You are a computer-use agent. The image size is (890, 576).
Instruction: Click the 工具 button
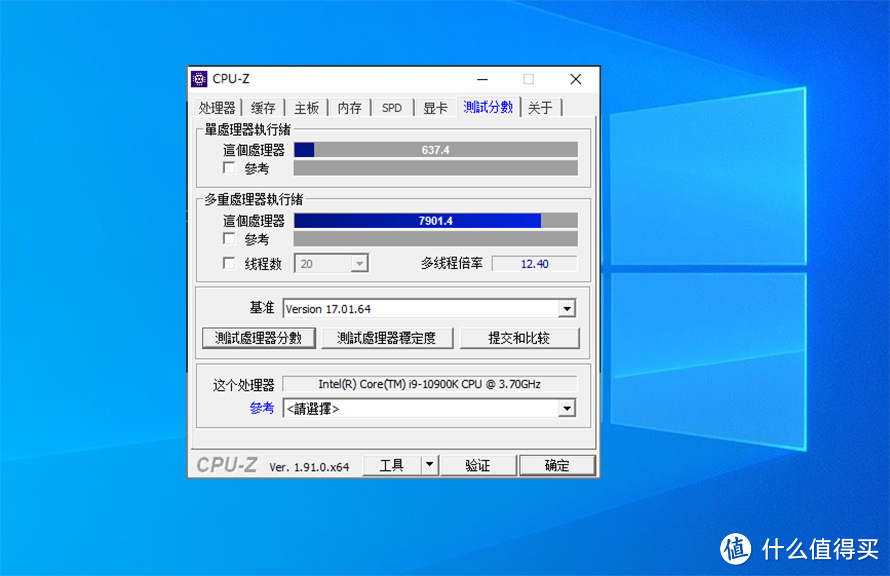pos(392,465)
